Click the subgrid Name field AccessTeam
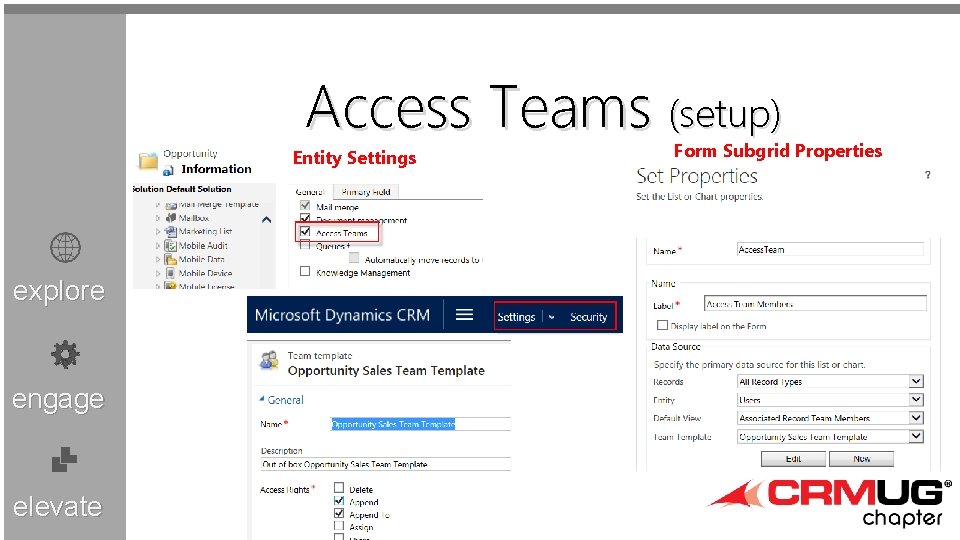 point(830,250)
